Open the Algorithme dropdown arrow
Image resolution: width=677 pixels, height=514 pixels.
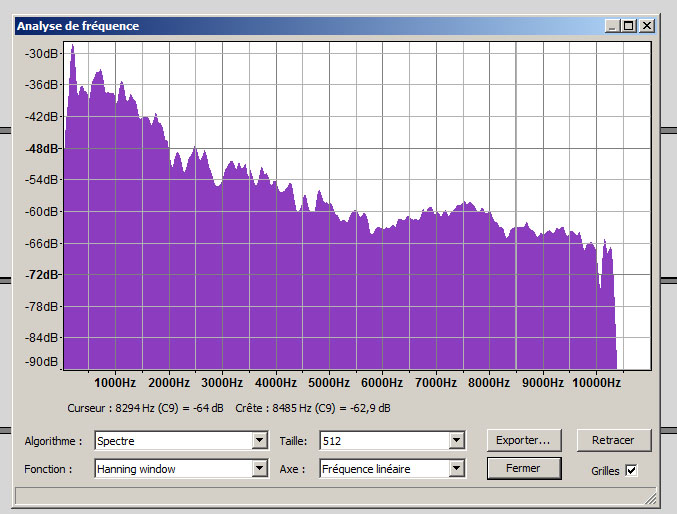[x=259, y=441]
